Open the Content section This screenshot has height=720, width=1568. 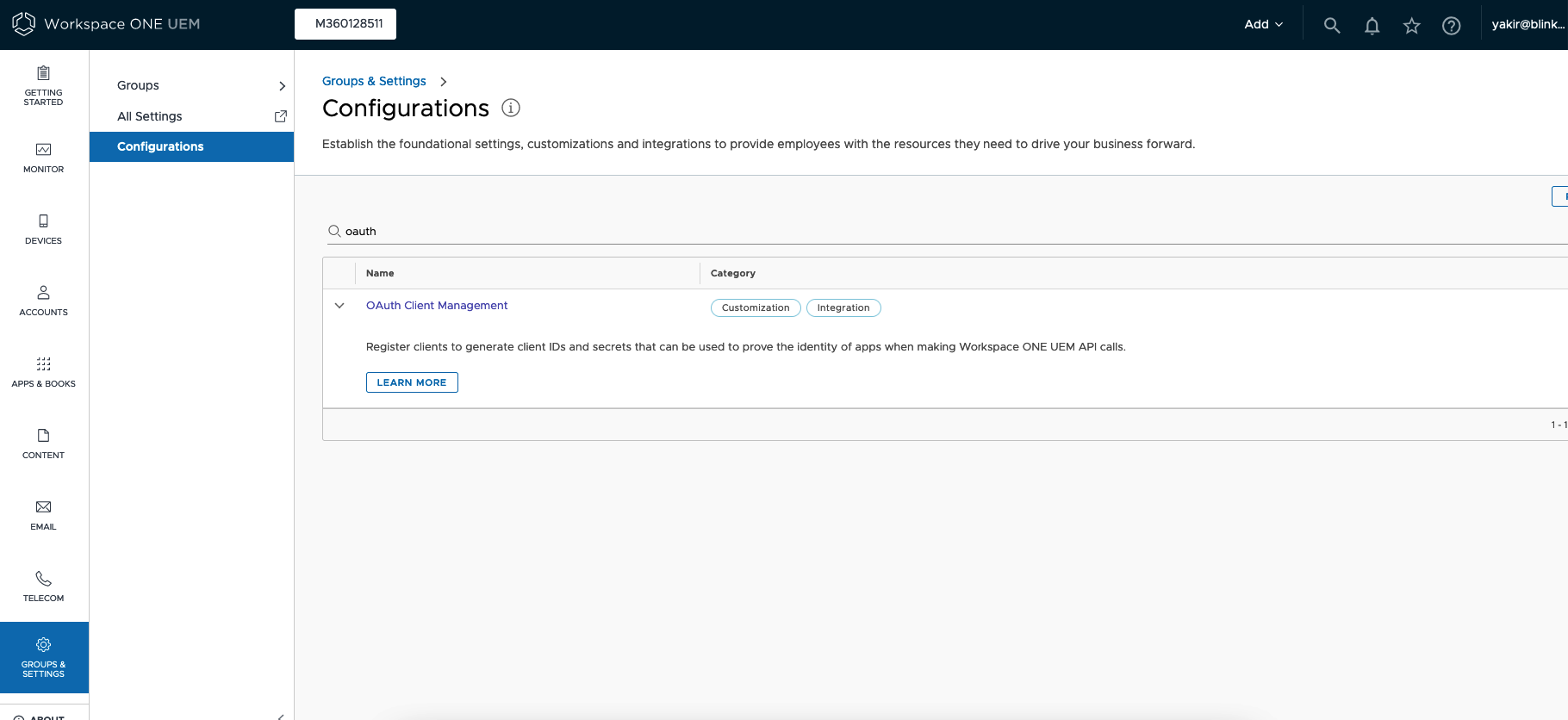pos(43,444)
